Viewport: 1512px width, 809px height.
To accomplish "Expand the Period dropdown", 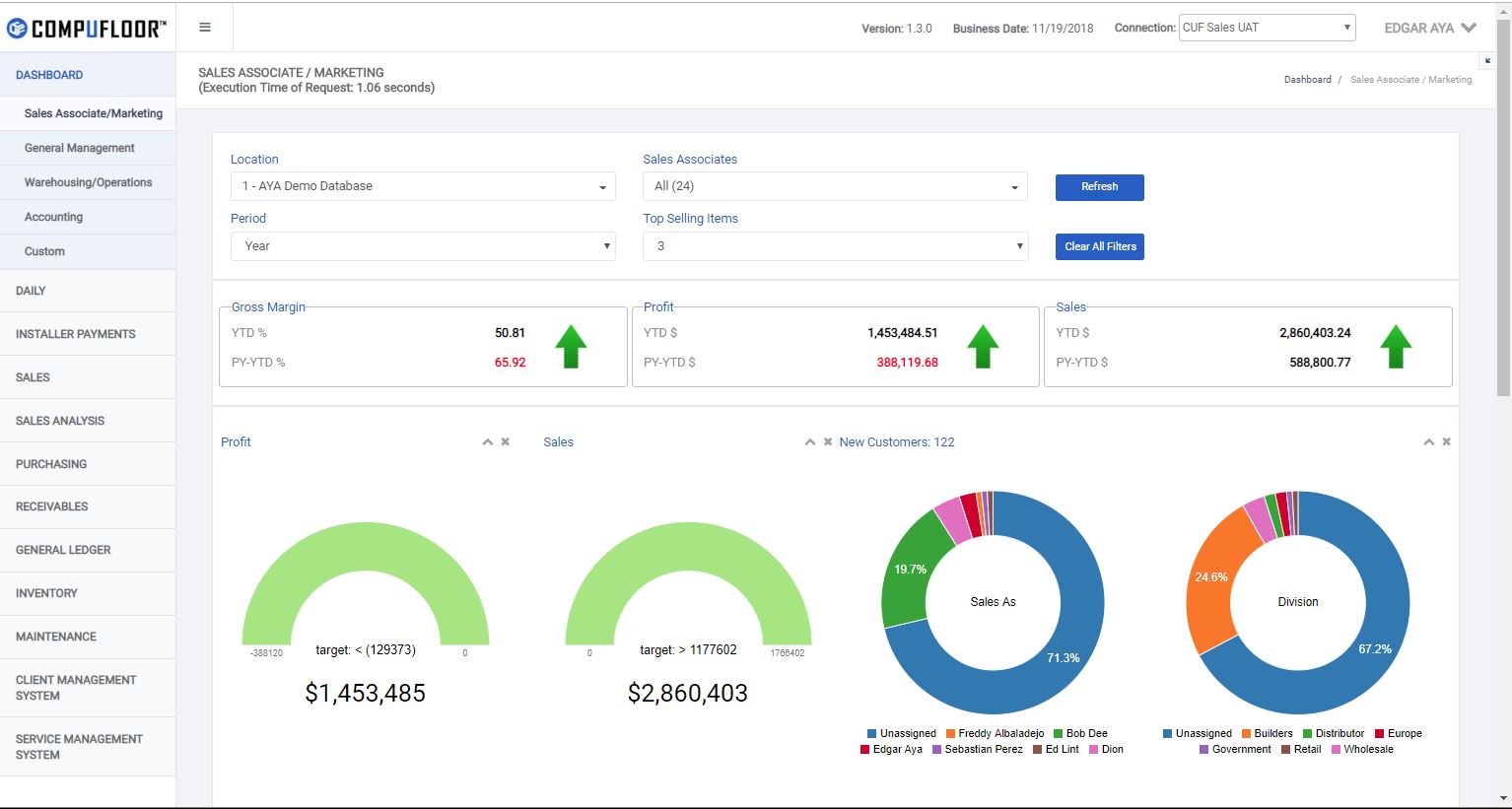I will click(x=423, y=246).
